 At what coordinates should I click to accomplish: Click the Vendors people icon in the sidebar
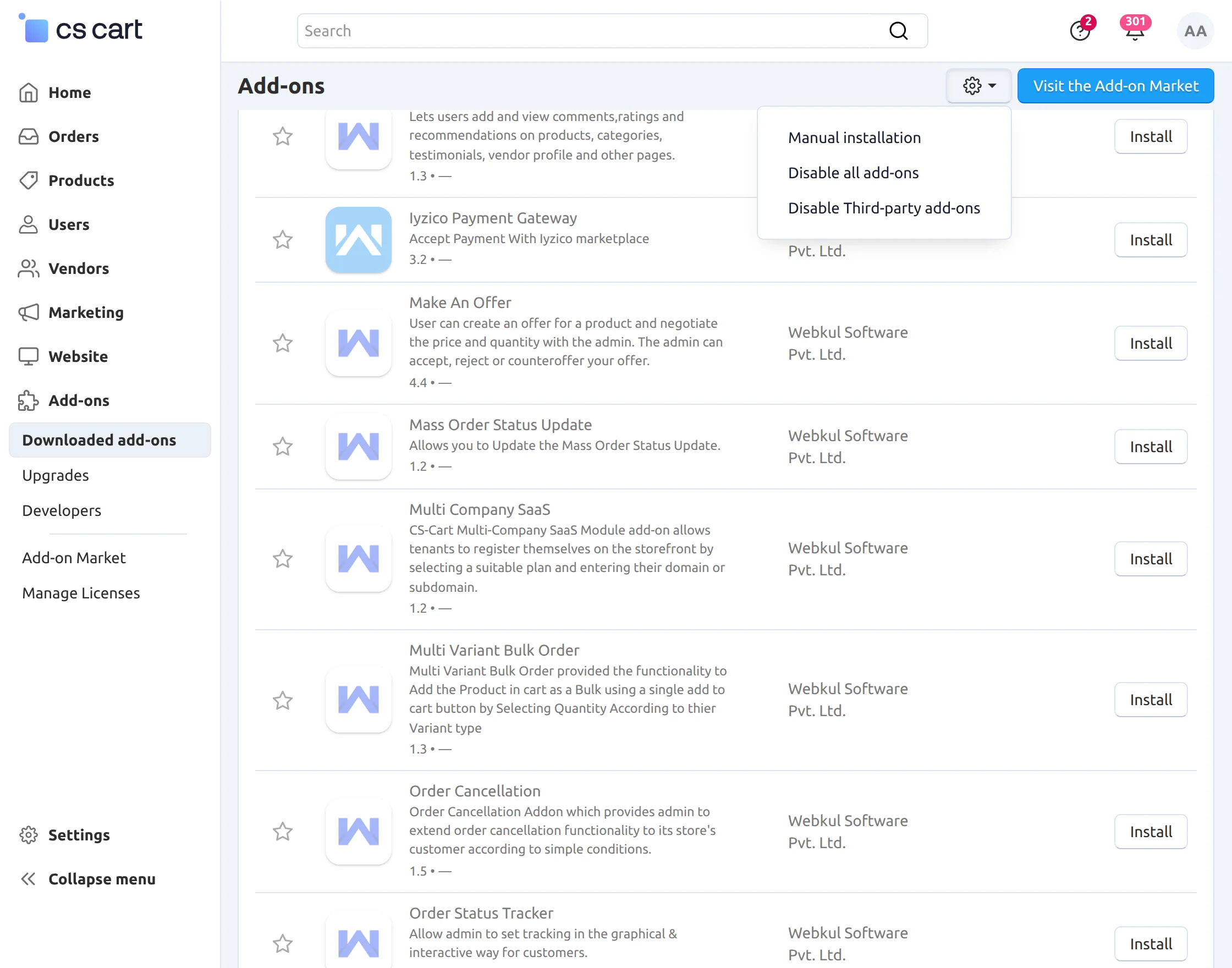(29, 268)
